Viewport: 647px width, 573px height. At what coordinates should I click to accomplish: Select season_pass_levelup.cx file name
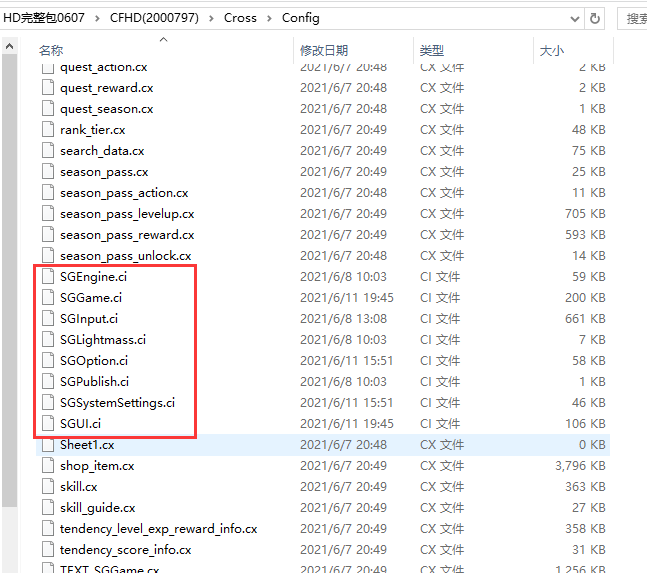(127, 214)
